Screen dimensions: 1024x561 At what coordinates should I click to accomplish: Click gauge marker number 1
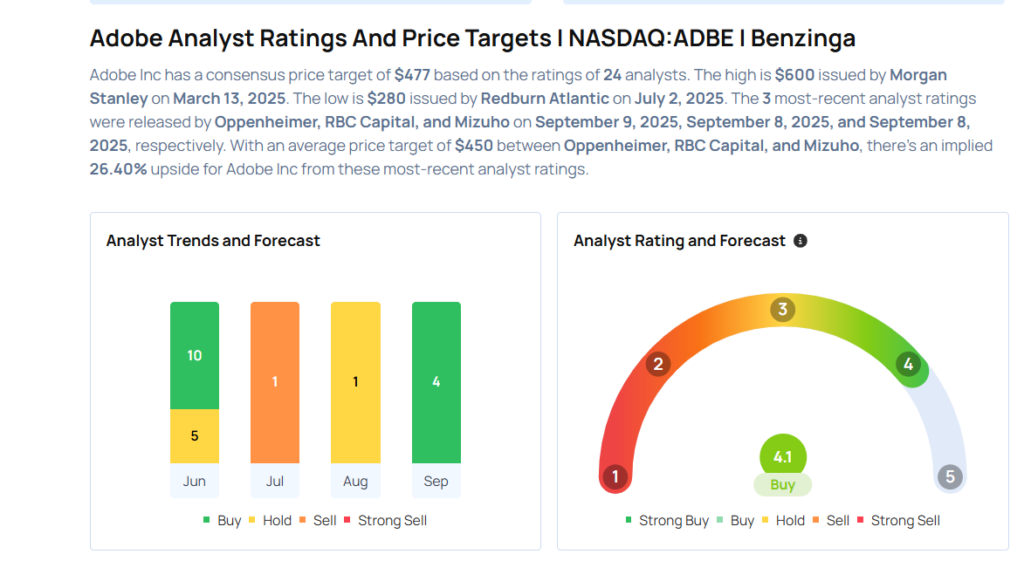(x=617, y=477)
